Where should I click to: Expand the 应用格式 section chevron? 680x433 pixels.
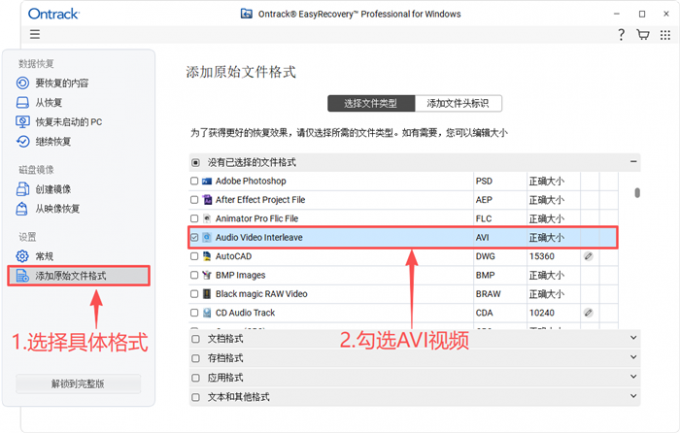pyautogui.click(x=633, y=377)
